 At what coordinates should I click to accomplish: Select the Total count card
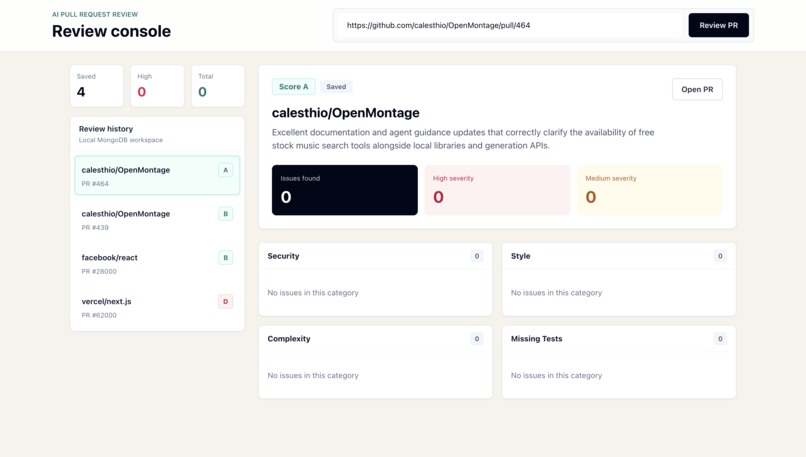[x=218, y=86]
